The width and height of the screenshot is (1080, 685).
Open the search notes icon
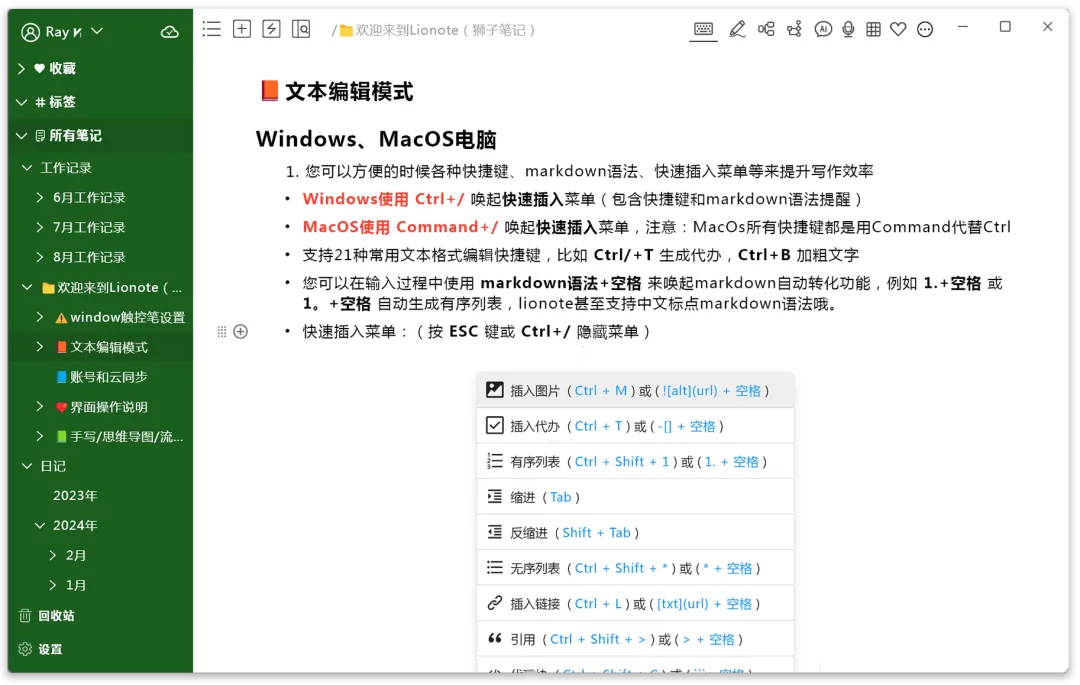(x=301, y=29)
